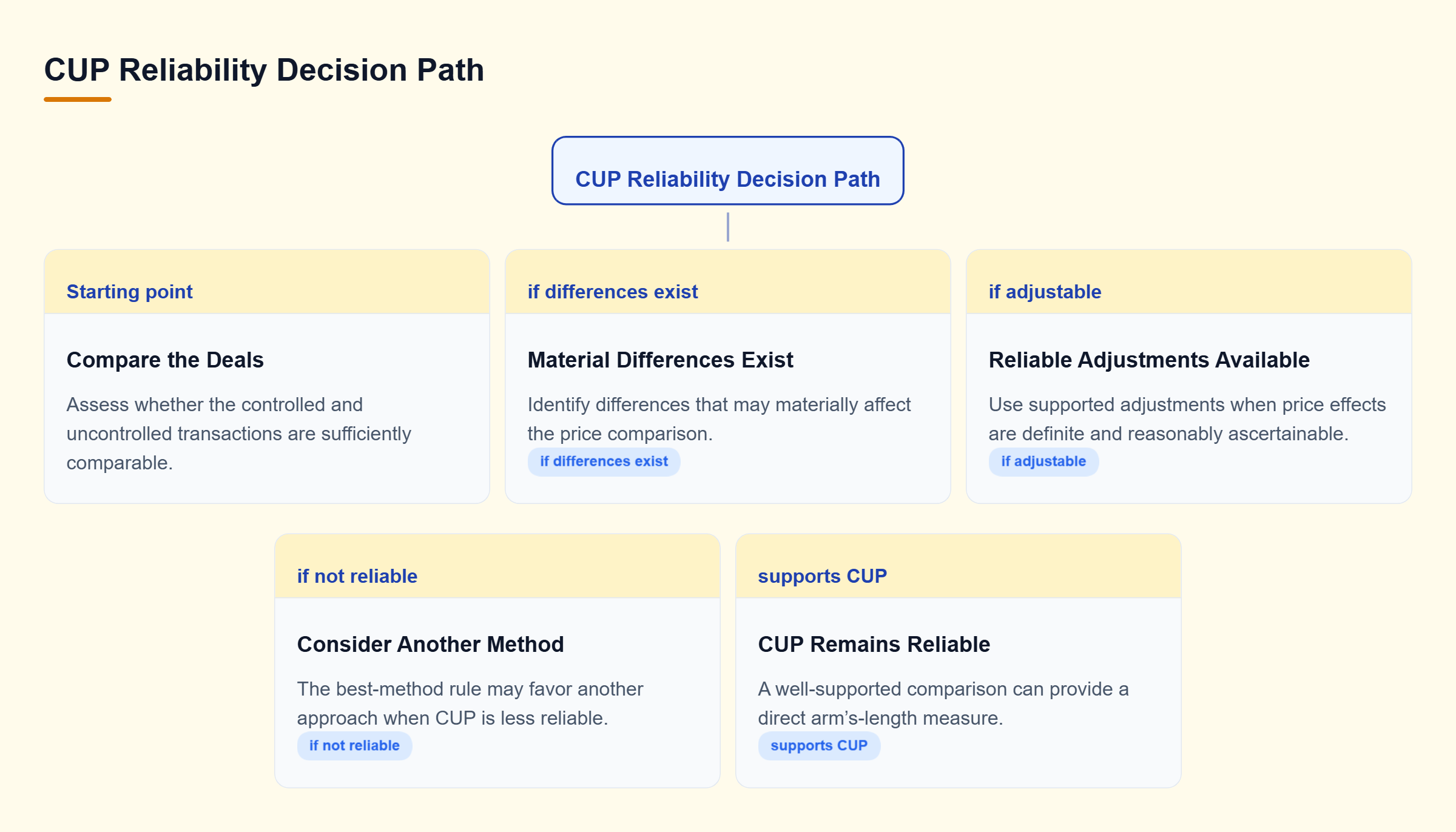Select the 'if not reliable' card header
Image resolution: width=1456 pixels, height=832 pixels.
(x=497, y=566)
